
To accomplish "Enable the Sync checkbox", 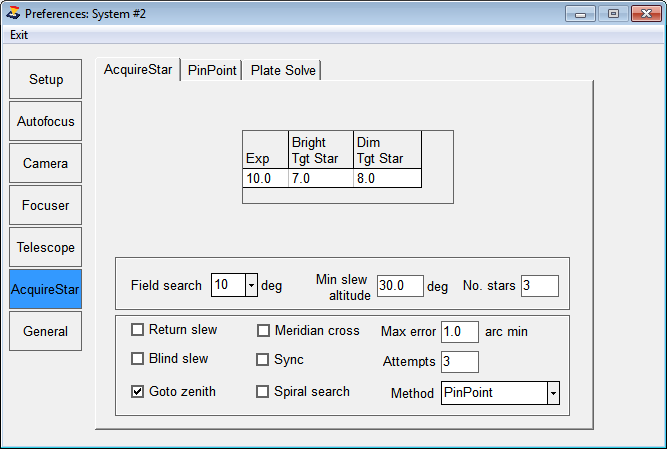I will [262, 359].
